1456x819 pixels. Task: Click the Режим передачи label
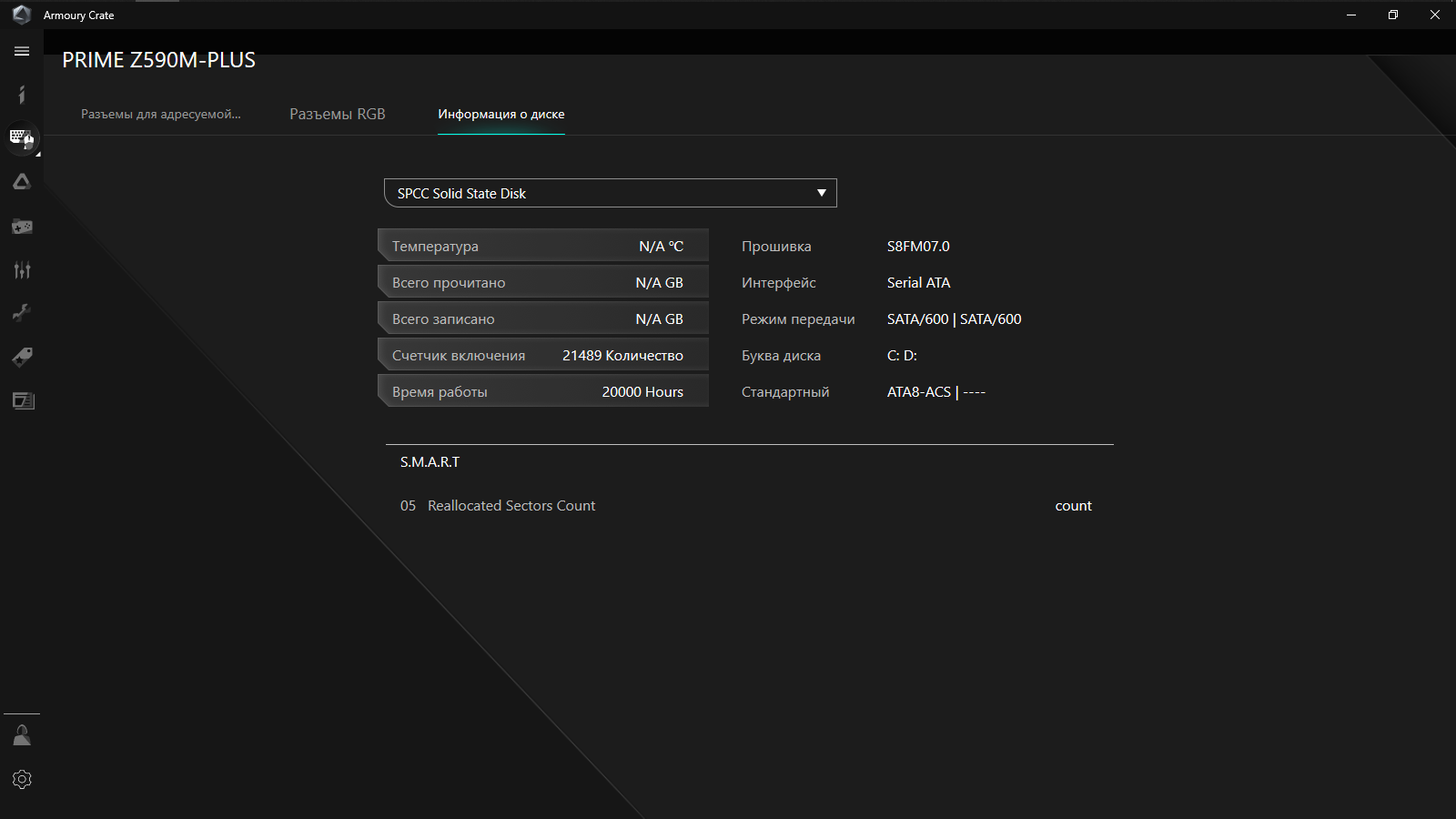click(x=798, y=318)
